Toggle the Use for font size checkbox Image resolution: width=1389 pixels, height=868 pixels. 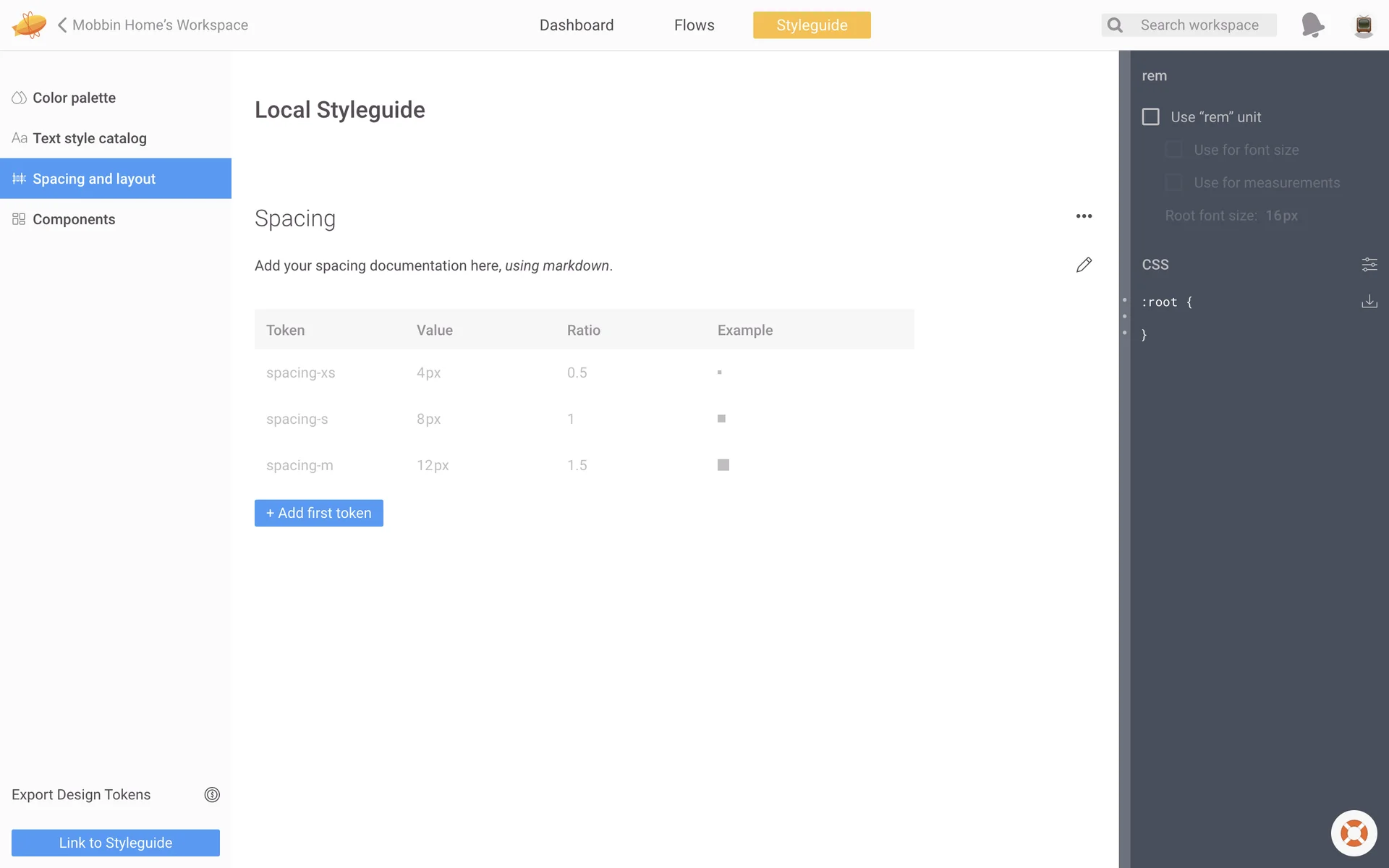click(x=1173, y=150)
